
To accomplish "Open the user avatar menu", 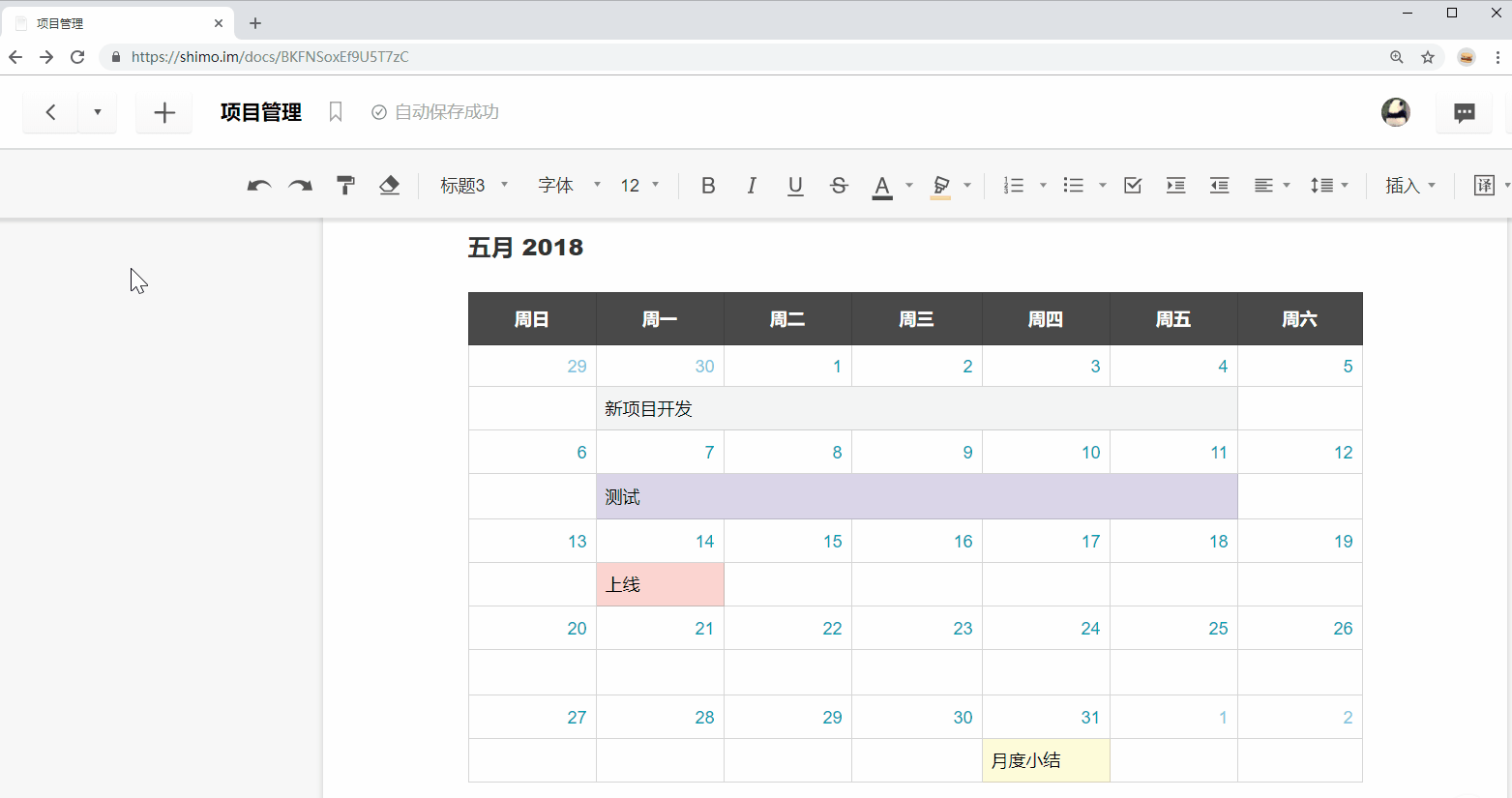I will pos(1395,112).
